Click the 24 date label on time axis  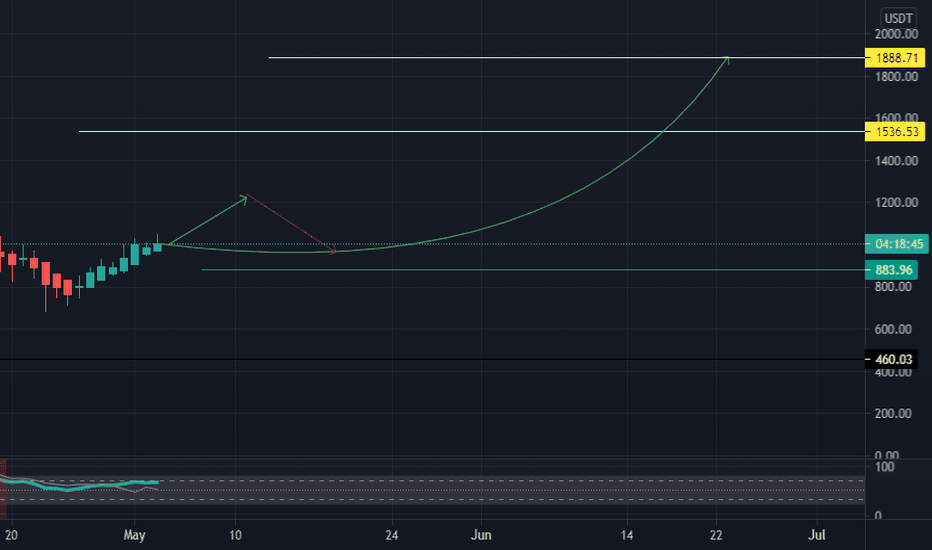[x=391, y=535]
